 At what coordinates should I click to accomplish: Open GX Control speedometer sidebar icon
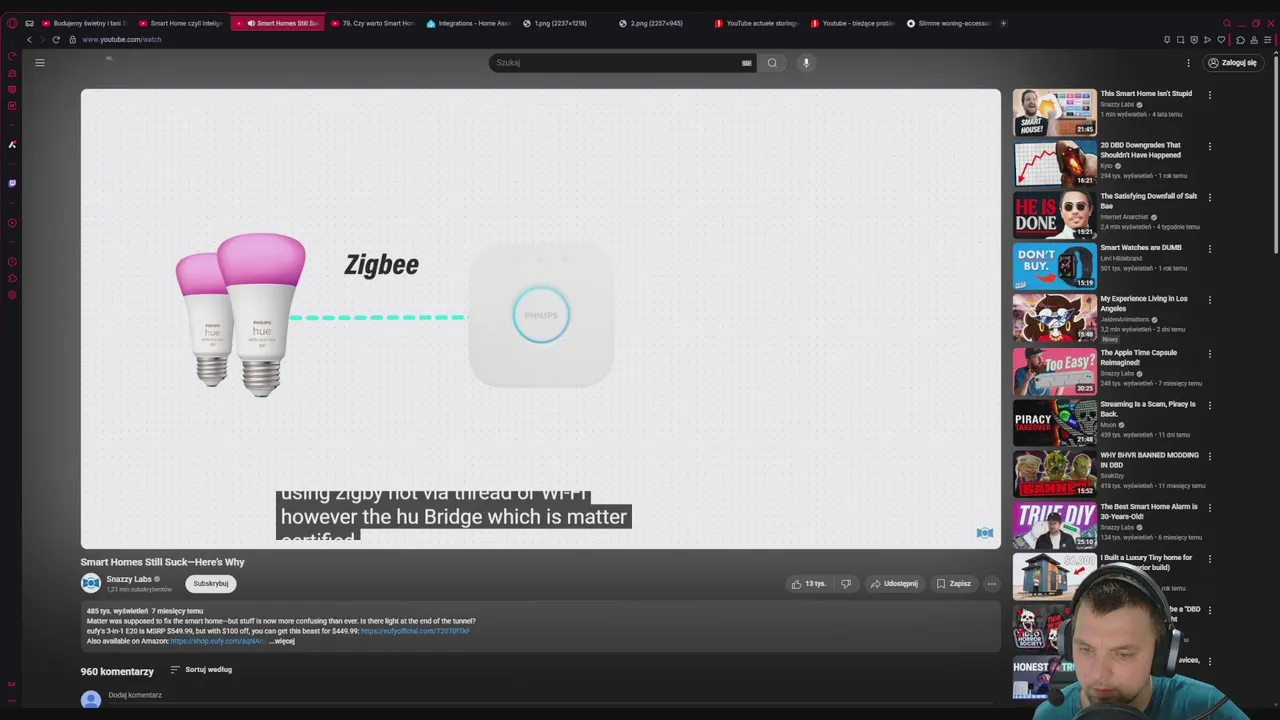[12, 56]
